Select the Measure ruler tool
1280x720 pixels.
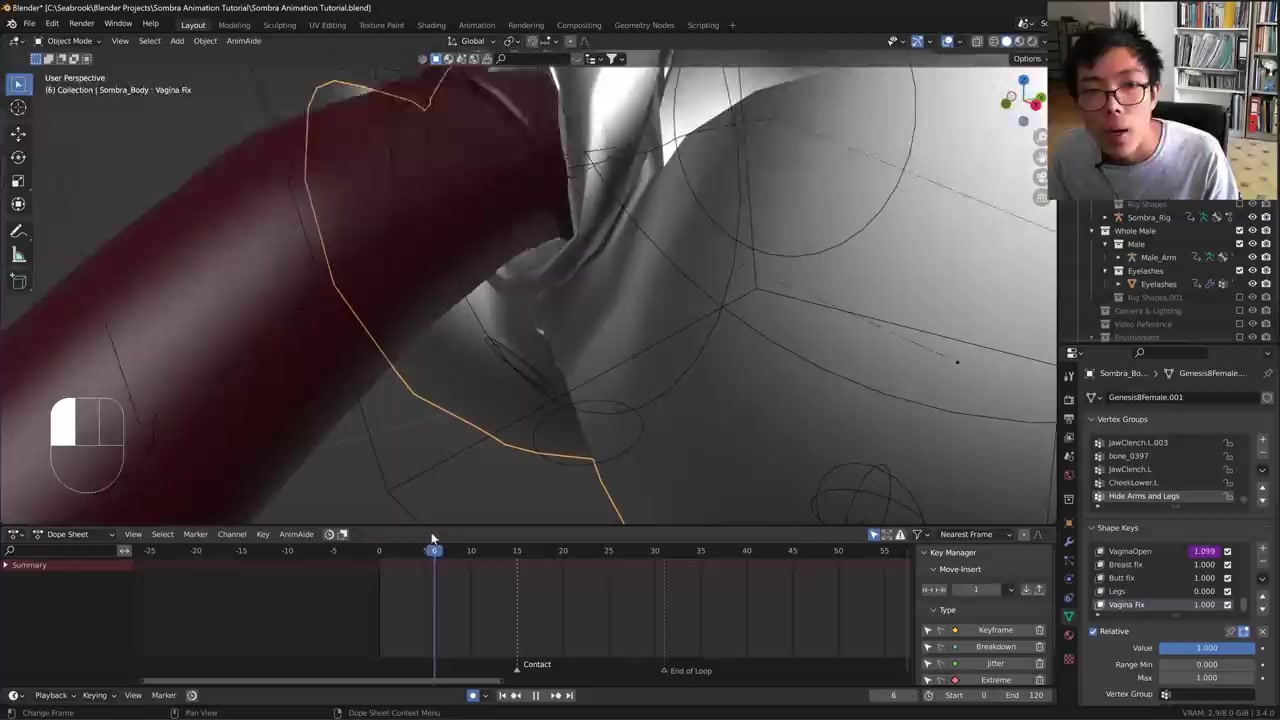[x=18, y=256]
